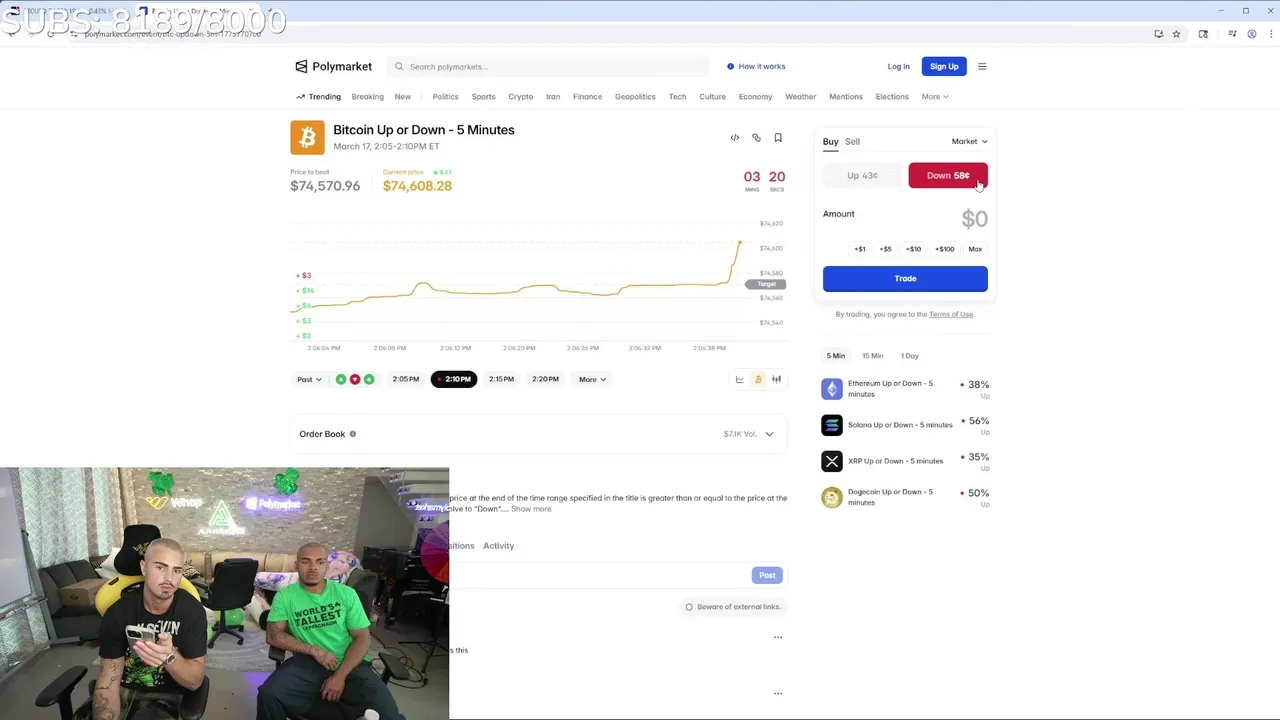Open the hamburger menu icon
This screenshot has width=1280, height=720.
coord(982,66)
